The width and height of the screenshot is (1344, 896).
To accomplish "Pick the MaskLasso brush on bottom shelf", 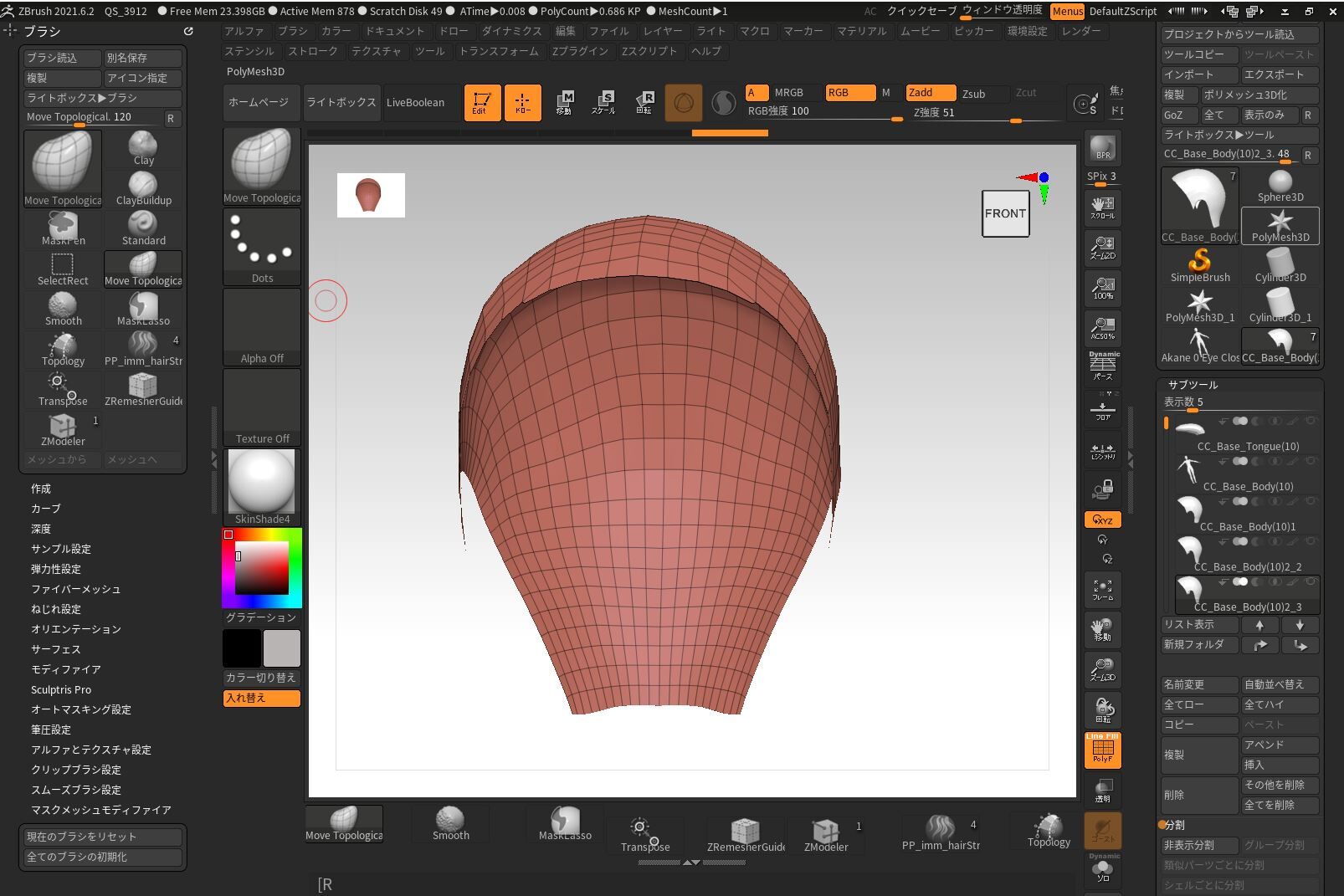I will point(565,824).
